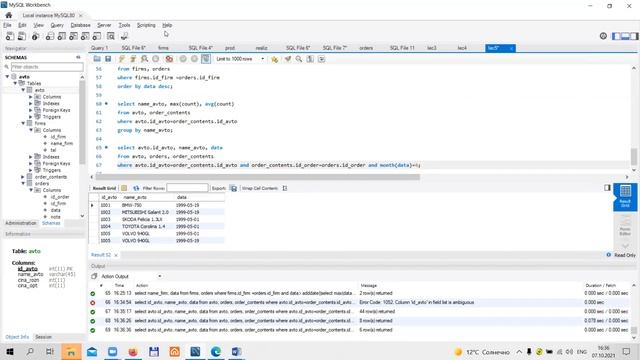Click the open SQL script toolbar icon
The height and width of the screenshot is (360, 640).
click(x=22, y=36)
